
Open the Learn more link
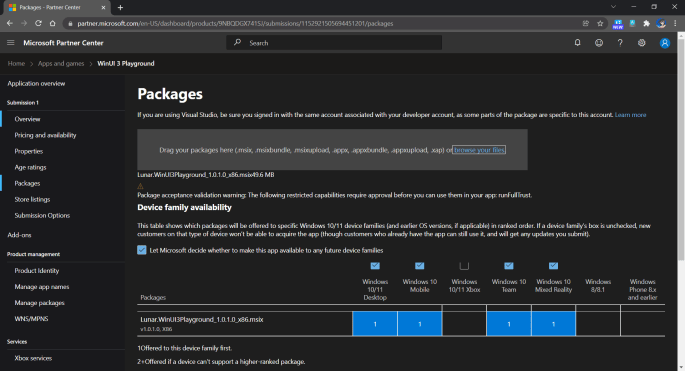click(630, 115)
